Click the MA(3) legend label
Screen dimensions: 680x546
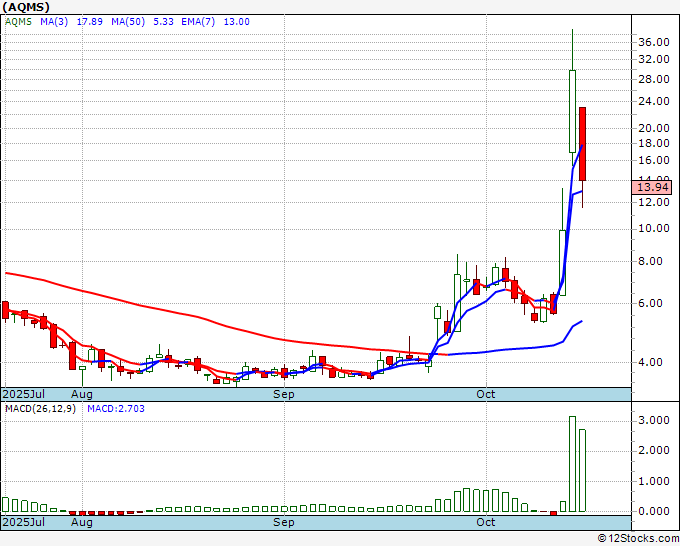tap(54, 22)
